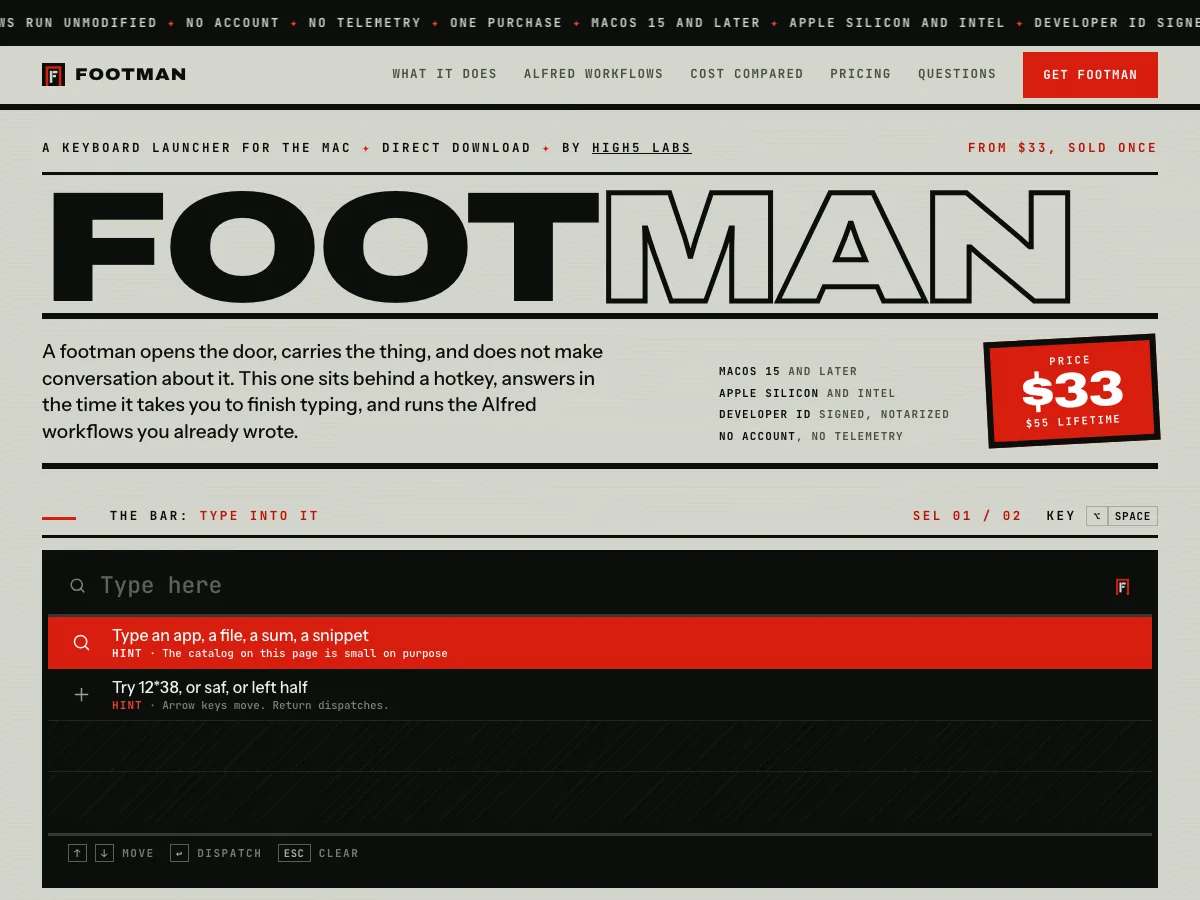Click the 'macOS 15 and later' spec line
Screen dimensions: 1200x900
[788, 371]
